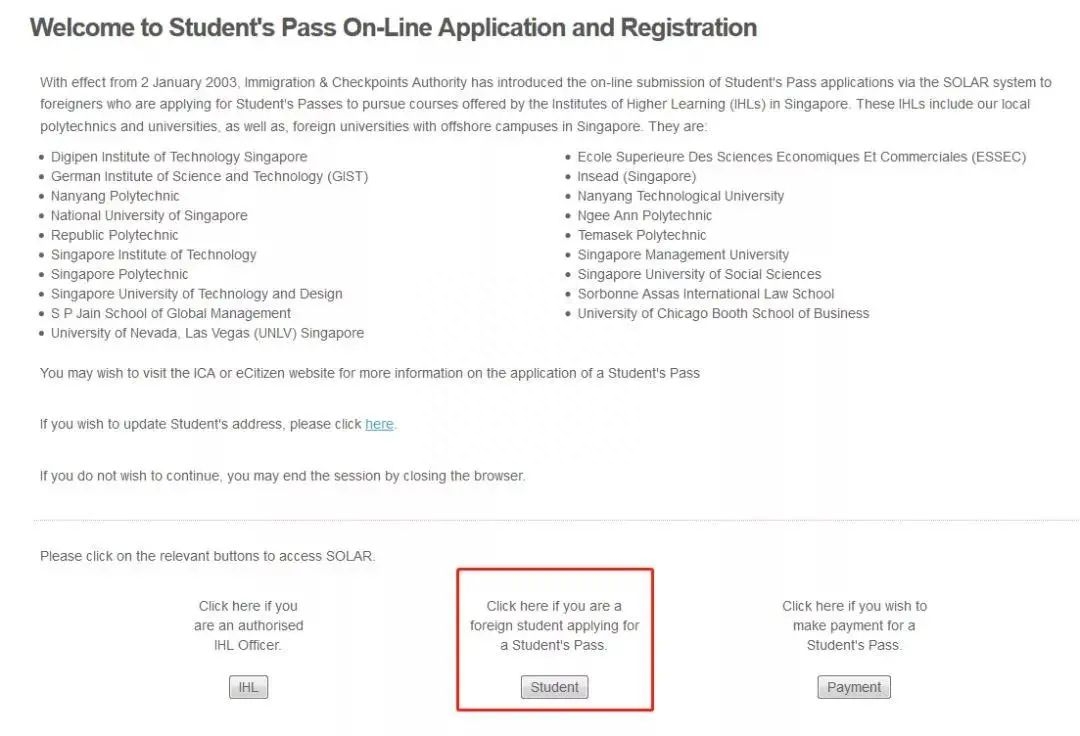Image resolution: width=1080 pixels, height=736 pixels.
Task: Click Nanyang Technological University entry
Action: [x=680, y=196]
